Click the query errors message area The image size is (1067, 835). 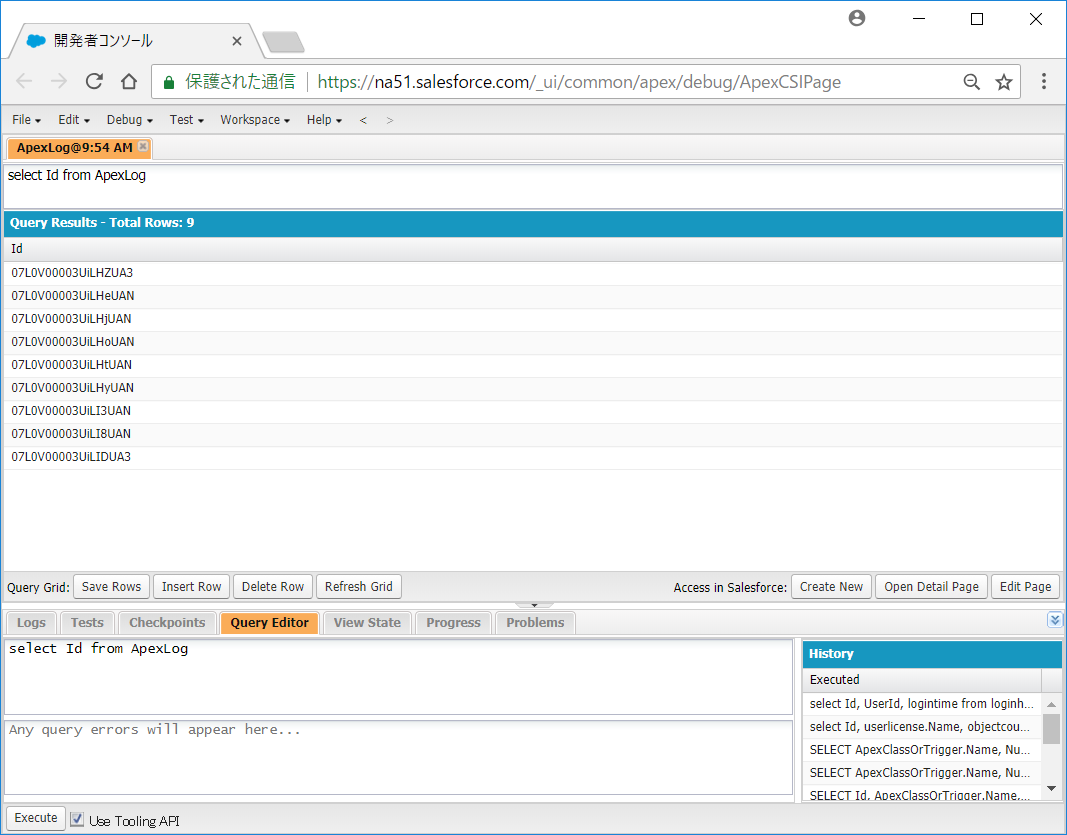pyautogui.click(x=399, y=757)
